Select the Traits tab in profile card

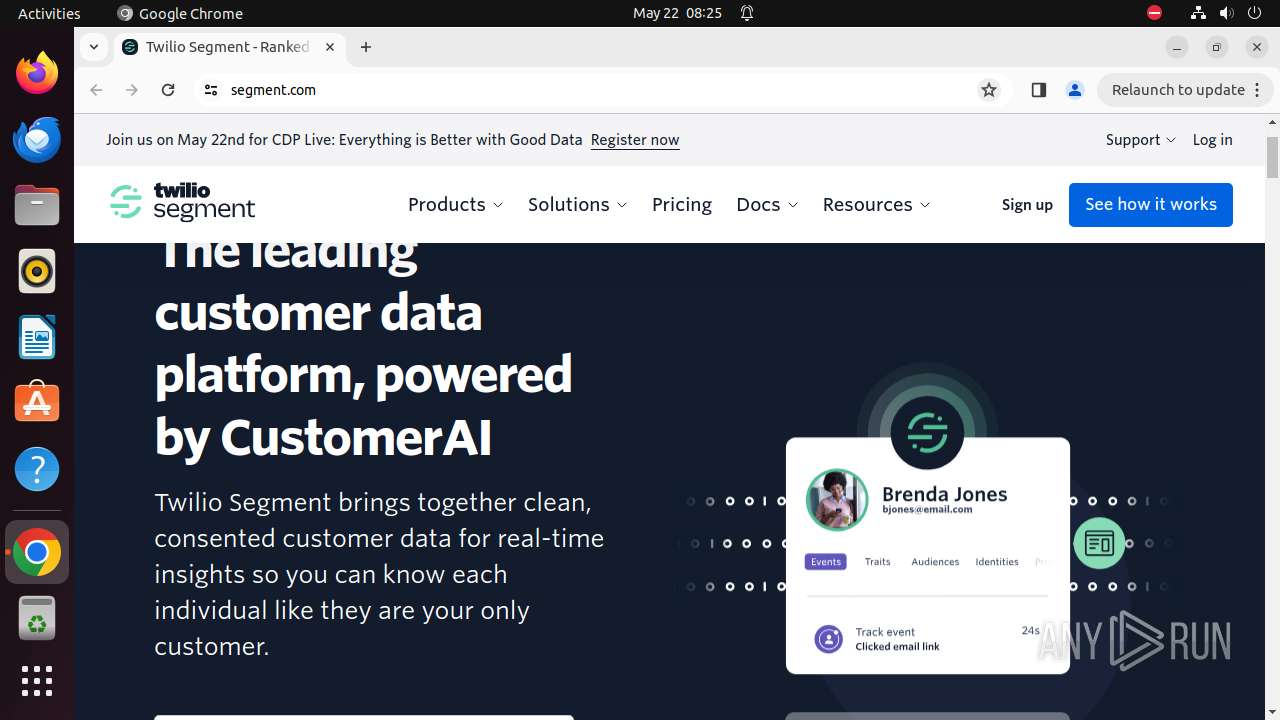(877, 562)
